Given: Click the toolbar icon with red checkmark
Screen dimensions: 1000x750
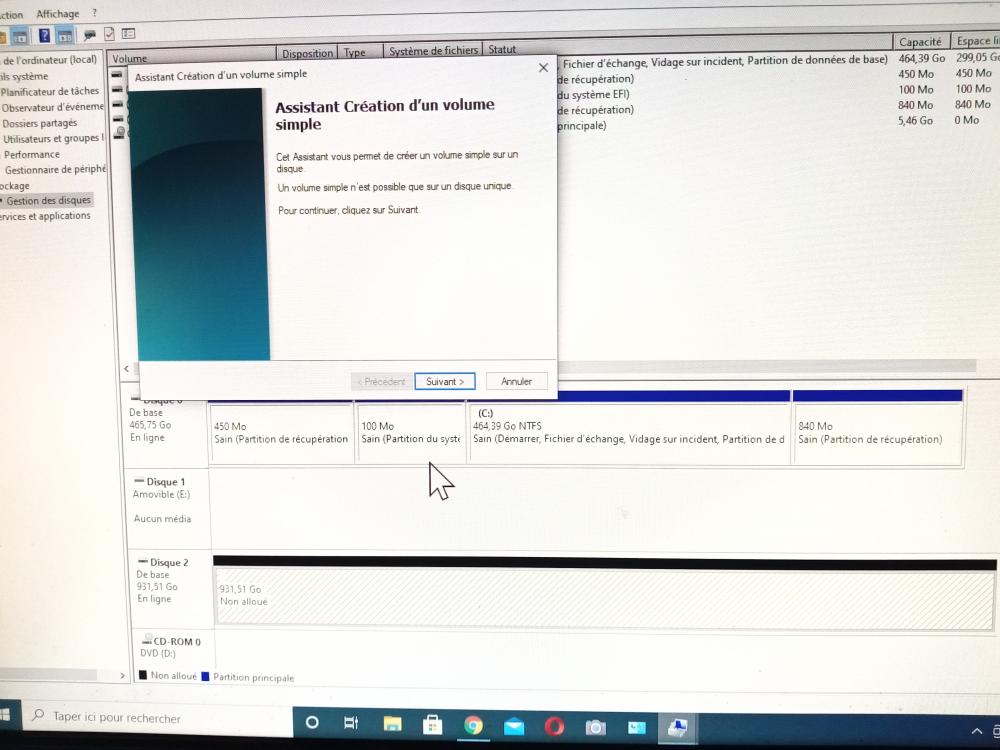Looking at the screenshot, I should (109, 33).
